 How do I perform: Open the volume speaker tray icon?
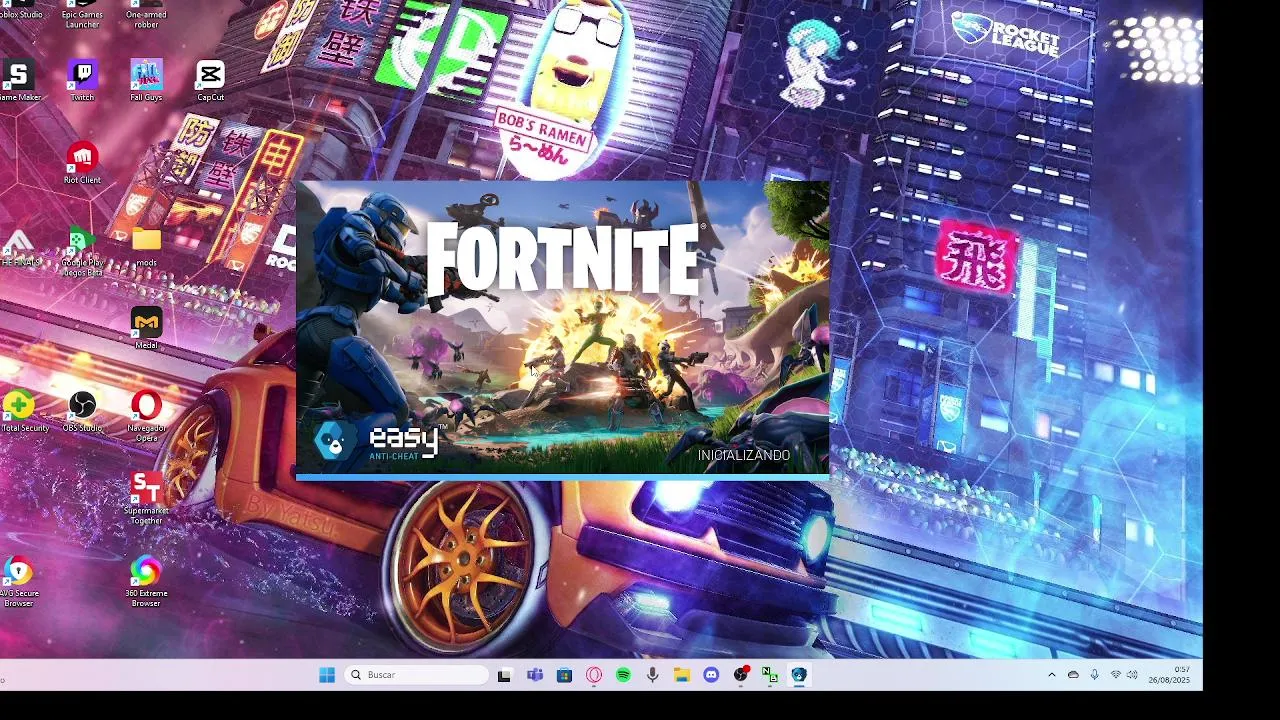[x=1132, y=675]
